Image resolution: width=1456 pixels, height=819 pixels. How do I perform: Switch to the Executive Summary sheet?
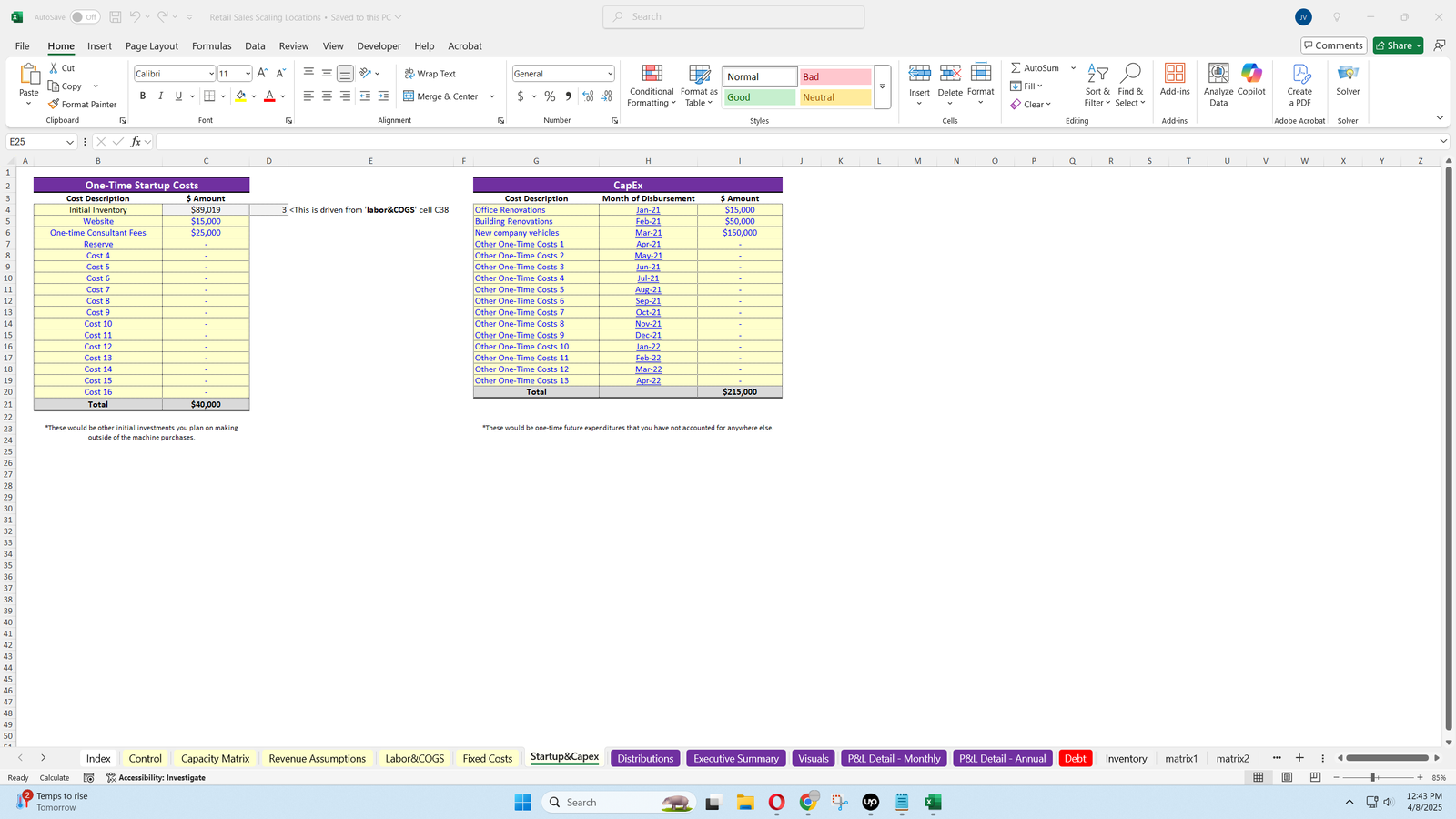tap(735, 759)
